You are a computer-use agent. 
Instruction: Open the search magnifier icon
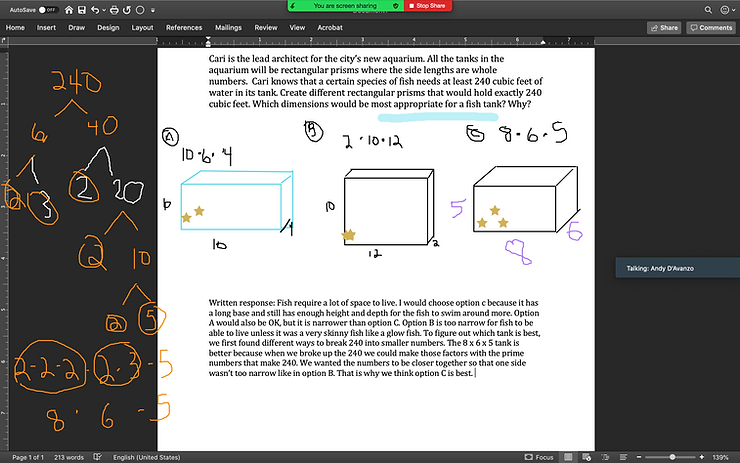[x=708, y=10]
